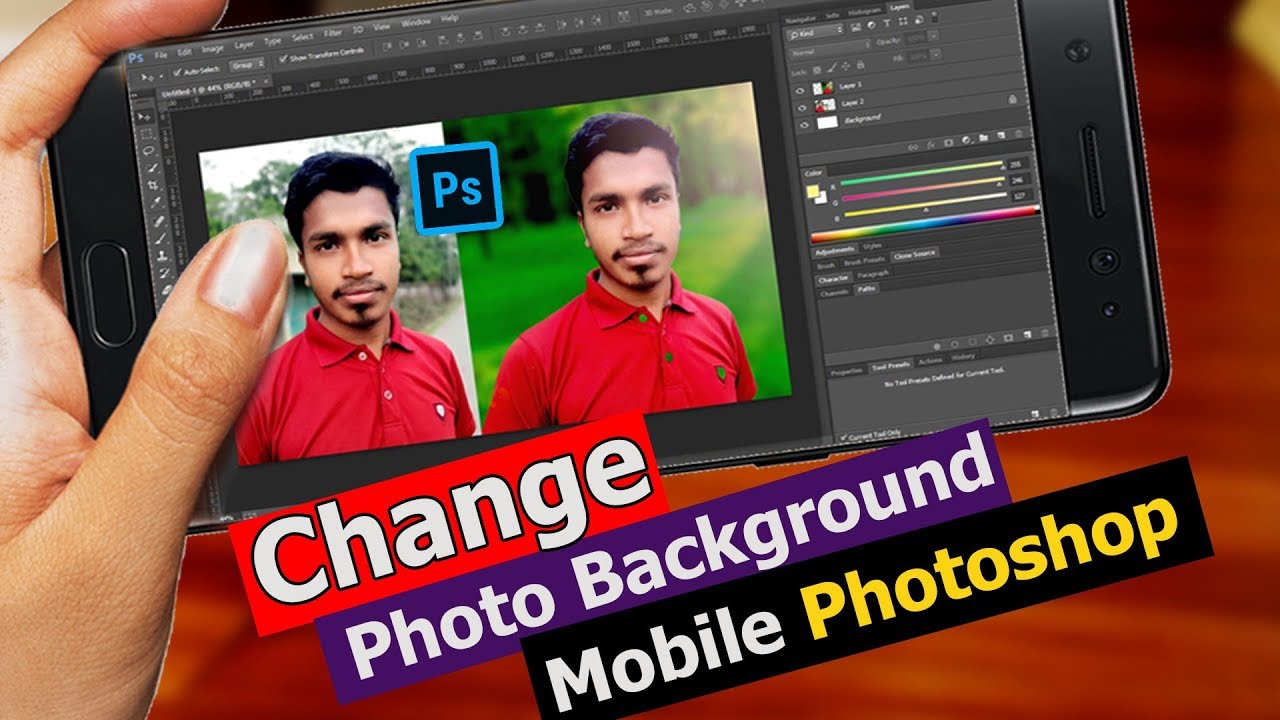The width and height of the screenshot is (1280, 720).
Task: Click lock image pixels brush icon
Action: point(832,67)
